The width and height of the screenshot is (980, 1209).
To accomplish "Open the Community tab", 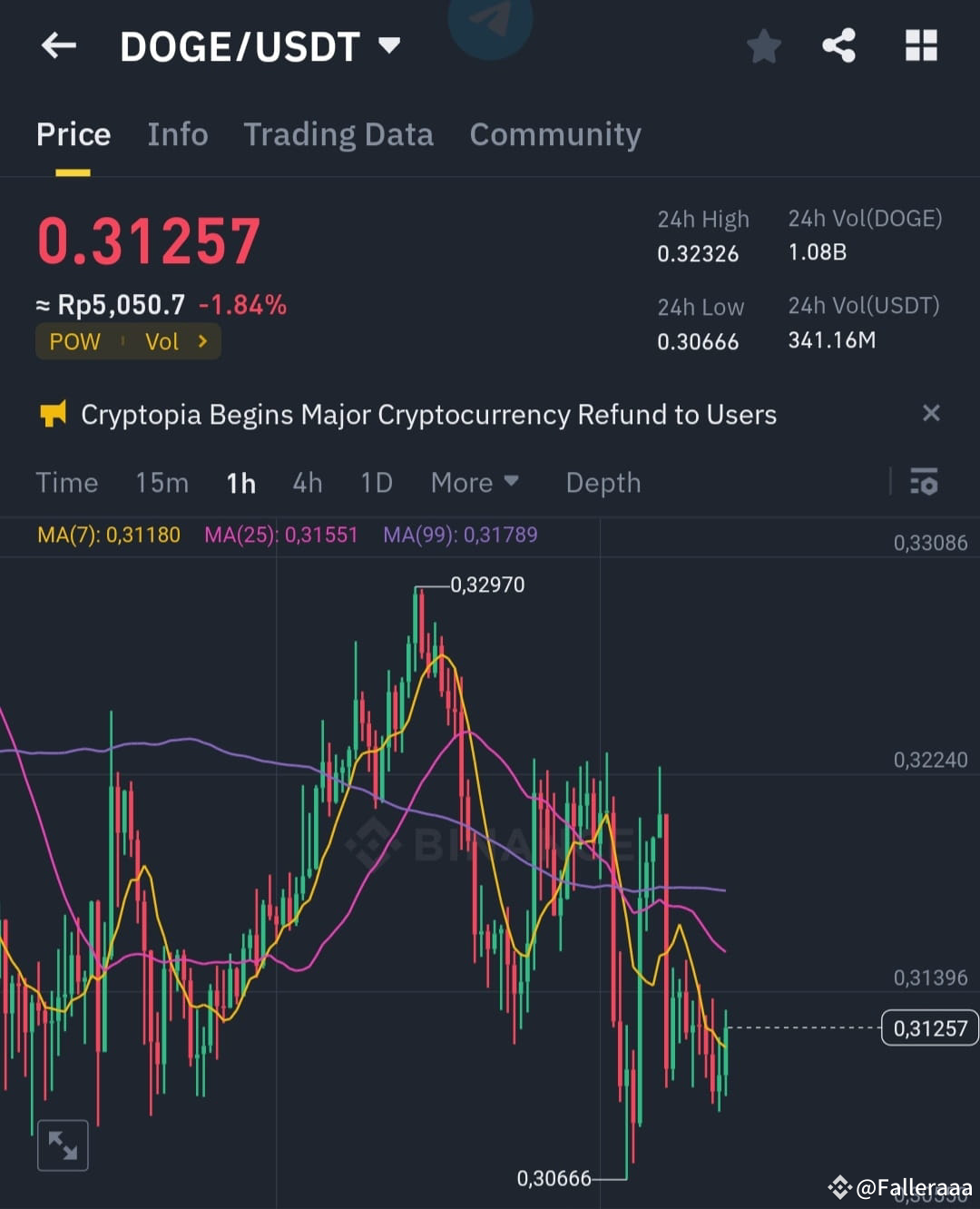I will (x=555, y=134).
